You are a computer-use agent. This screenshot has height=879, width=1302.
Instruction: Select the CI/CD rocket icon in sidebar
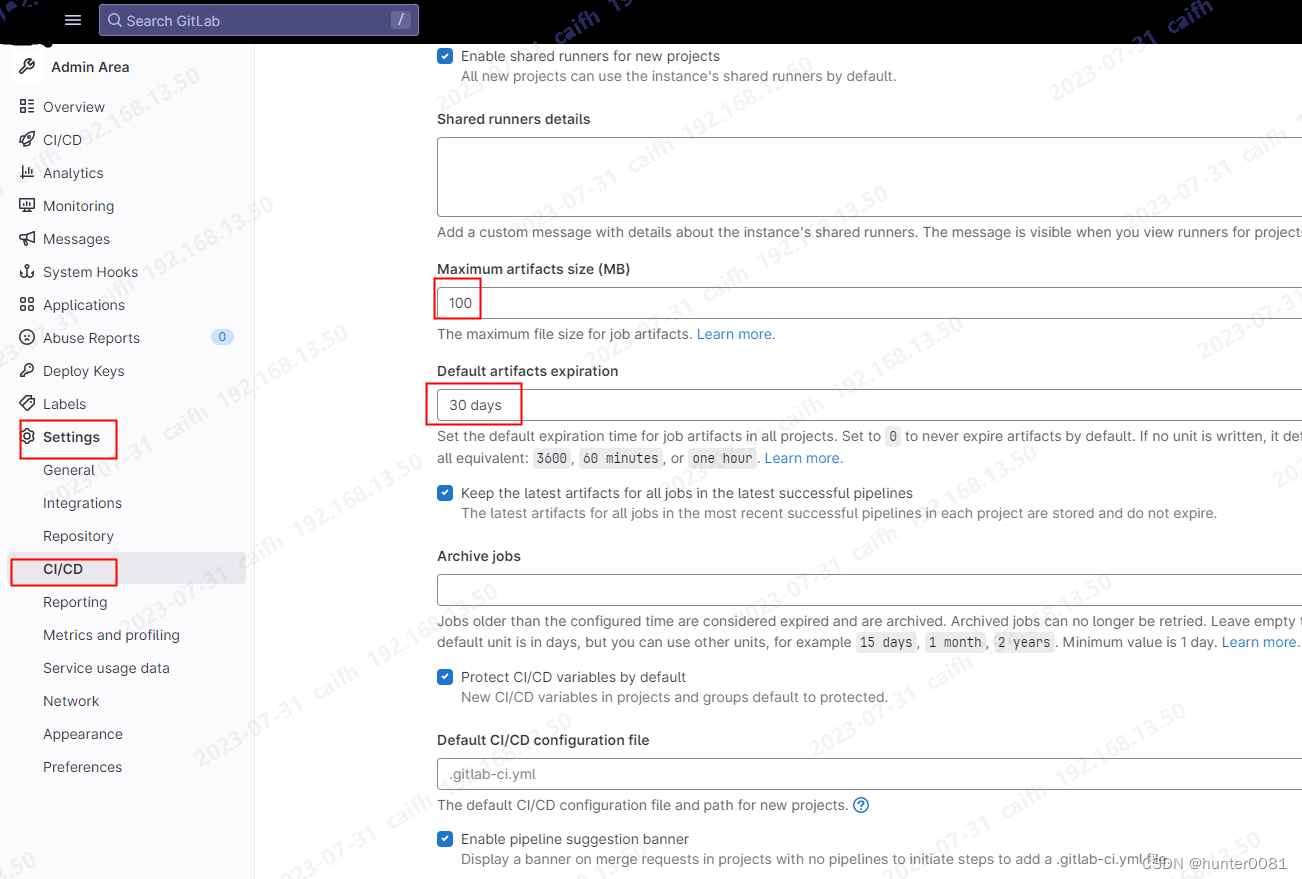pyautogui.click(x=25, y=139)
